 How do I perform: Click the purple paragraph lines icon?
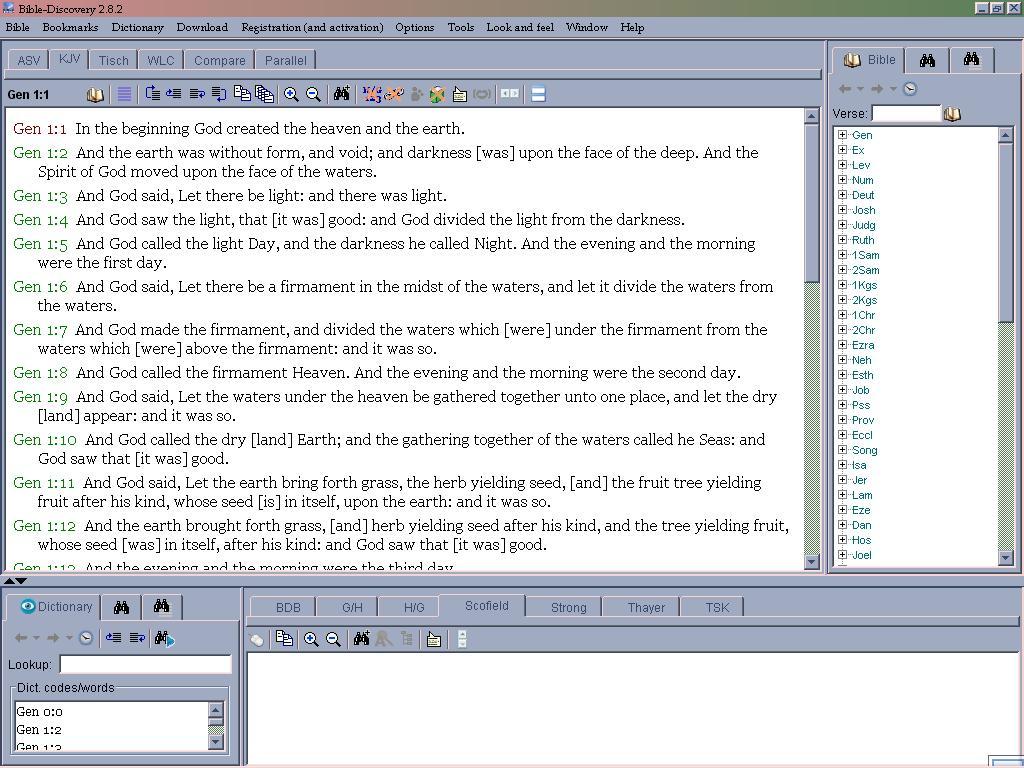124,95
